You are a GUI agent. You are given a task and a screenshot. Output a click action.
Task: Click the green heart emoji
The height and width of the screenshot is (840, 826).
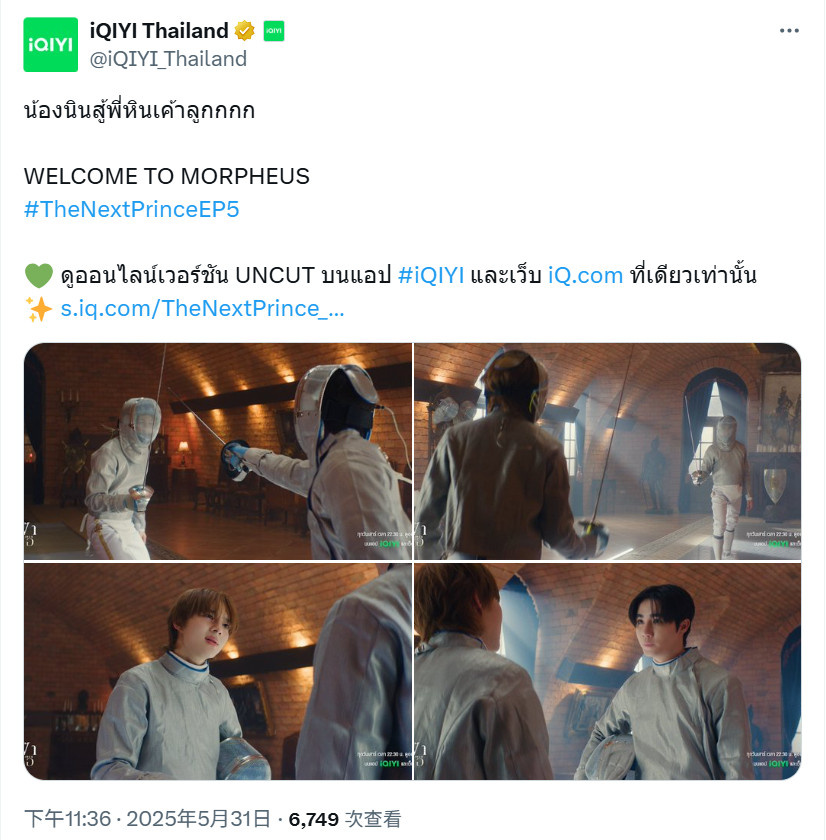point(39,275)
